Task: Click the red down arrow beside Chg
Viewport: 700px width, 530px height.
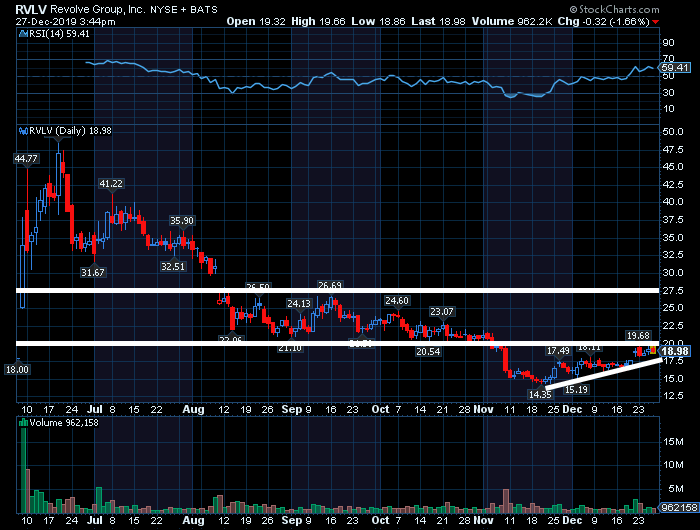Action: pyautogui.click(x=655, y=22)
